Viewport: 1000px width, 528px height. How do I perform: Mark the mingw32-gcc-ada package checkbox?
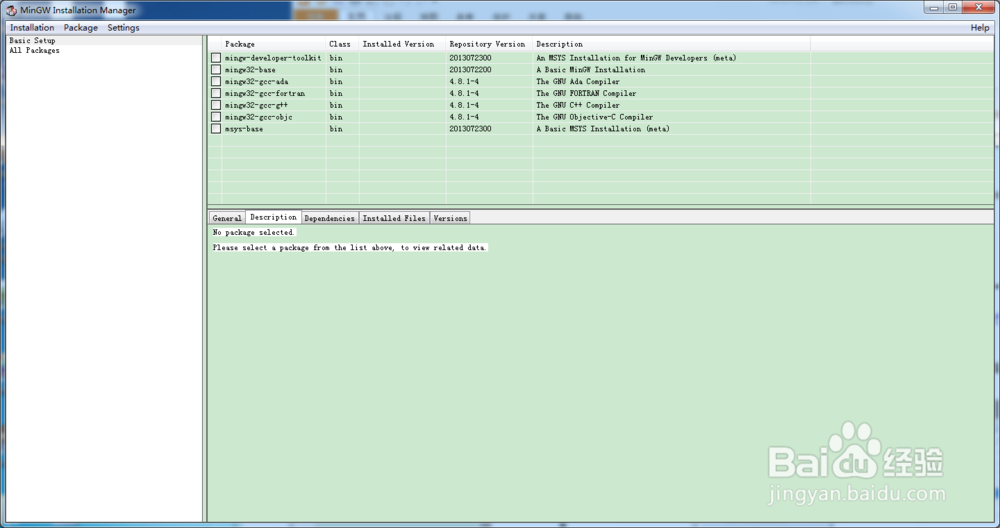click(x=216, y=82)
